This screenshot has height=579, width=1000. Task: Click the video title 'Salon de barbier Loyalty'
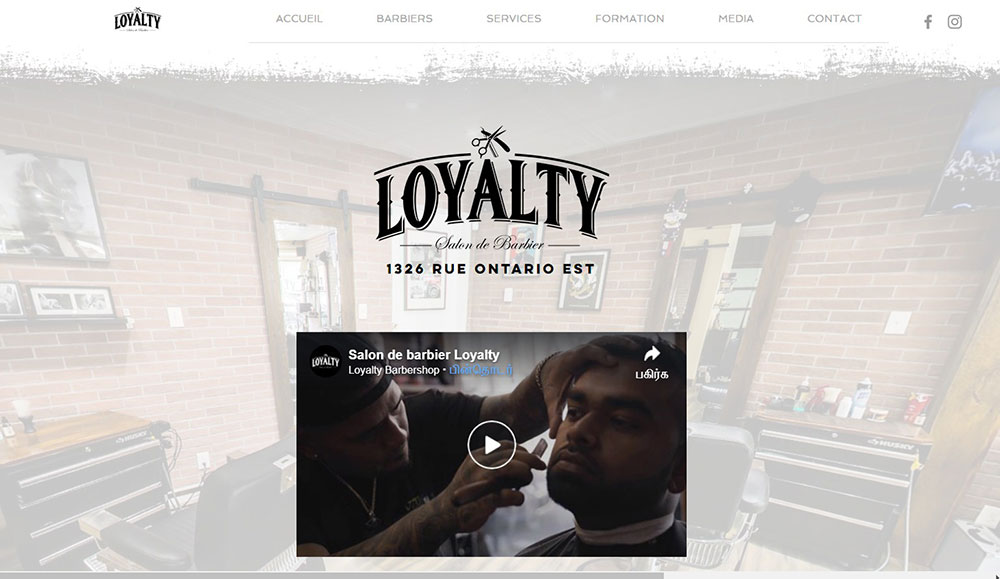pyautogui.click(x=423, y=355)
